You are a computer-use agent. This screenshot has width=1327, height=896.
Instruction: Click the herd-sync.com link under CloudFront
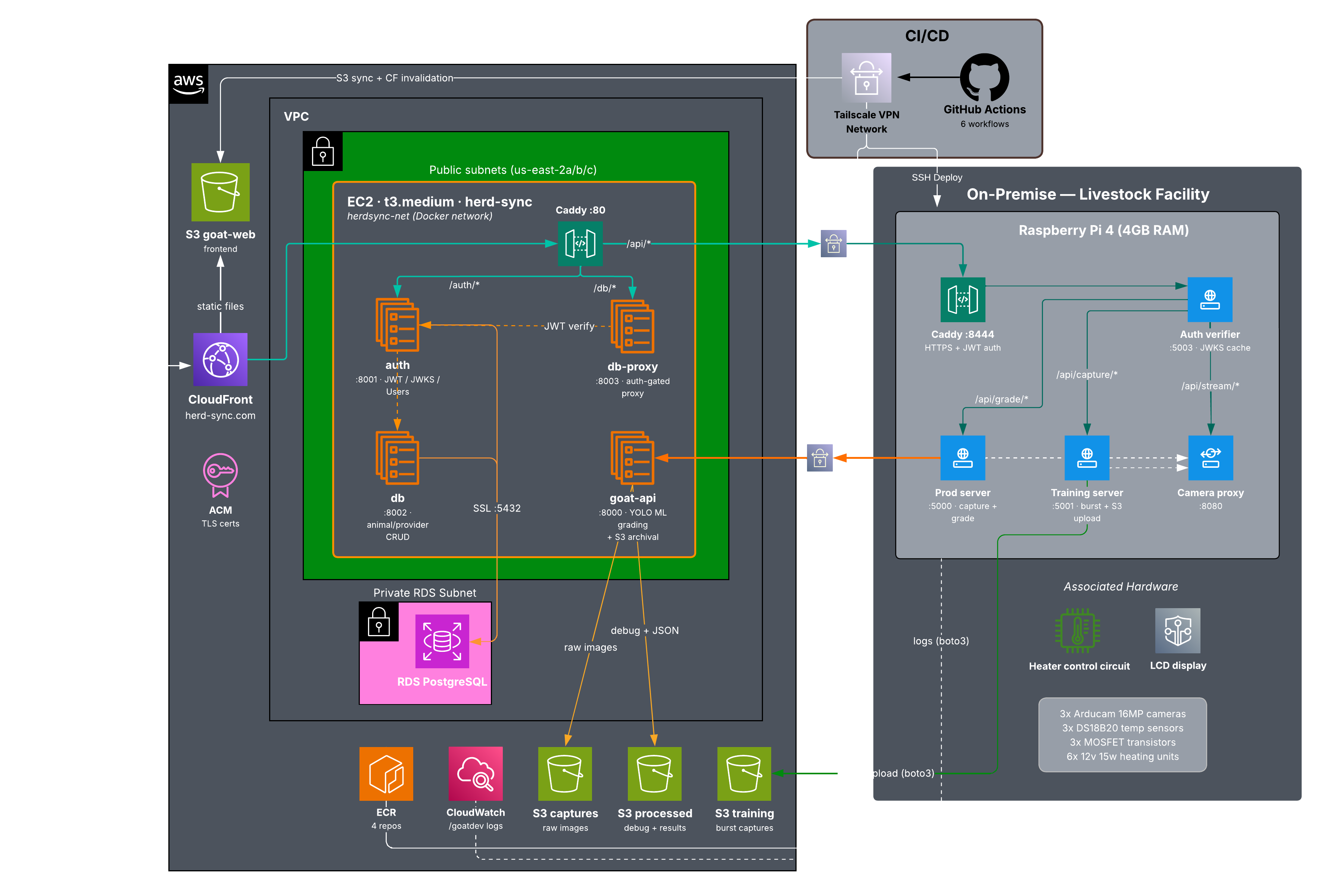click(220, 416)
